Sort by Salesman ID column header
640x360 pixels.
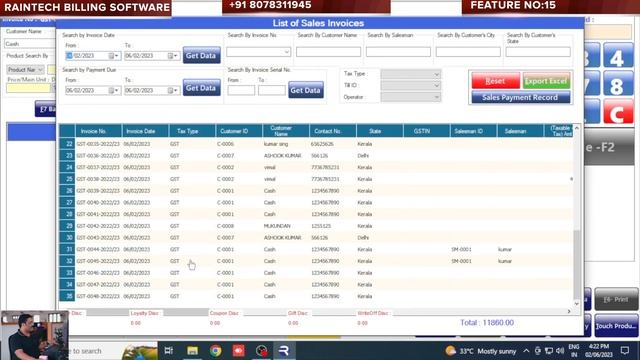(473, 131)
